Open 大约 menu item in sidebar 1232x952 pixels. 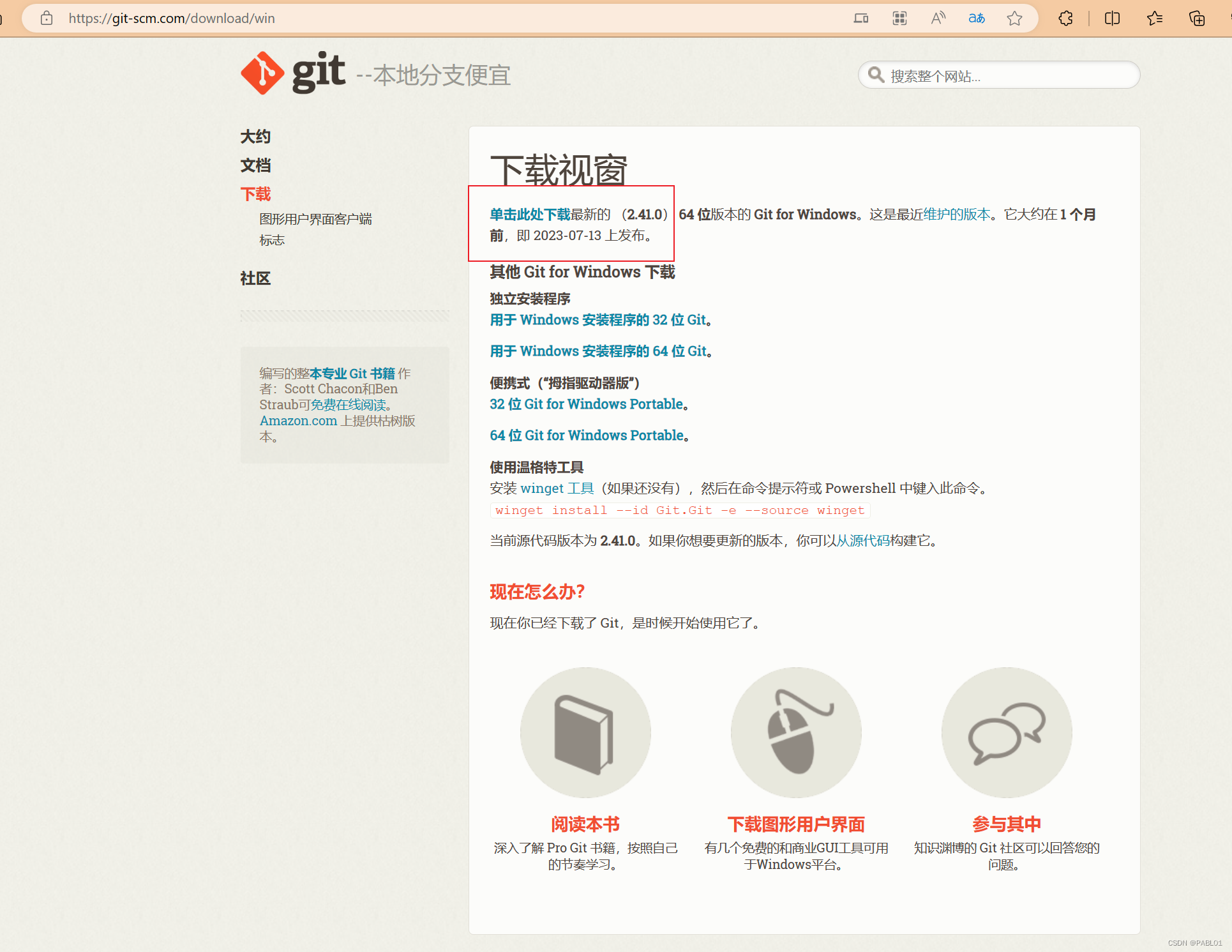(x=255, y=136)
